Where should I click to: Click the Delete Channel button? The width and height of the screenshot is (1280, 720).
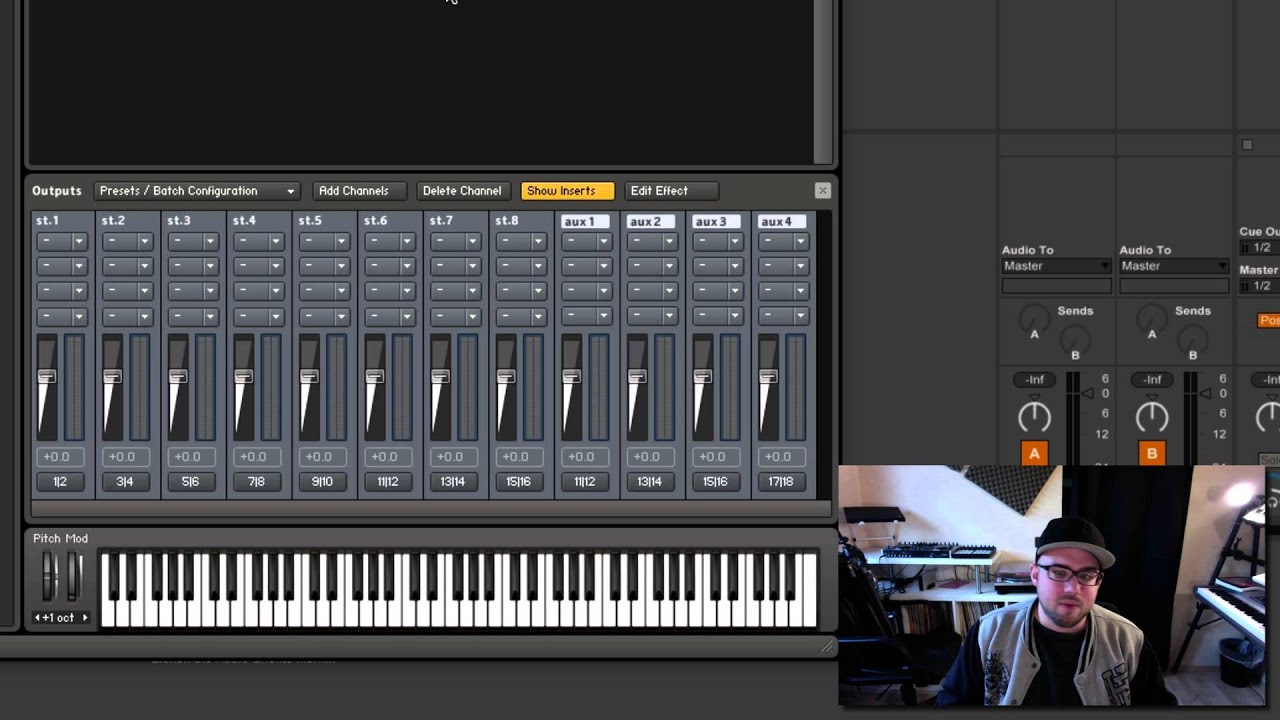(x=462, y=191)
